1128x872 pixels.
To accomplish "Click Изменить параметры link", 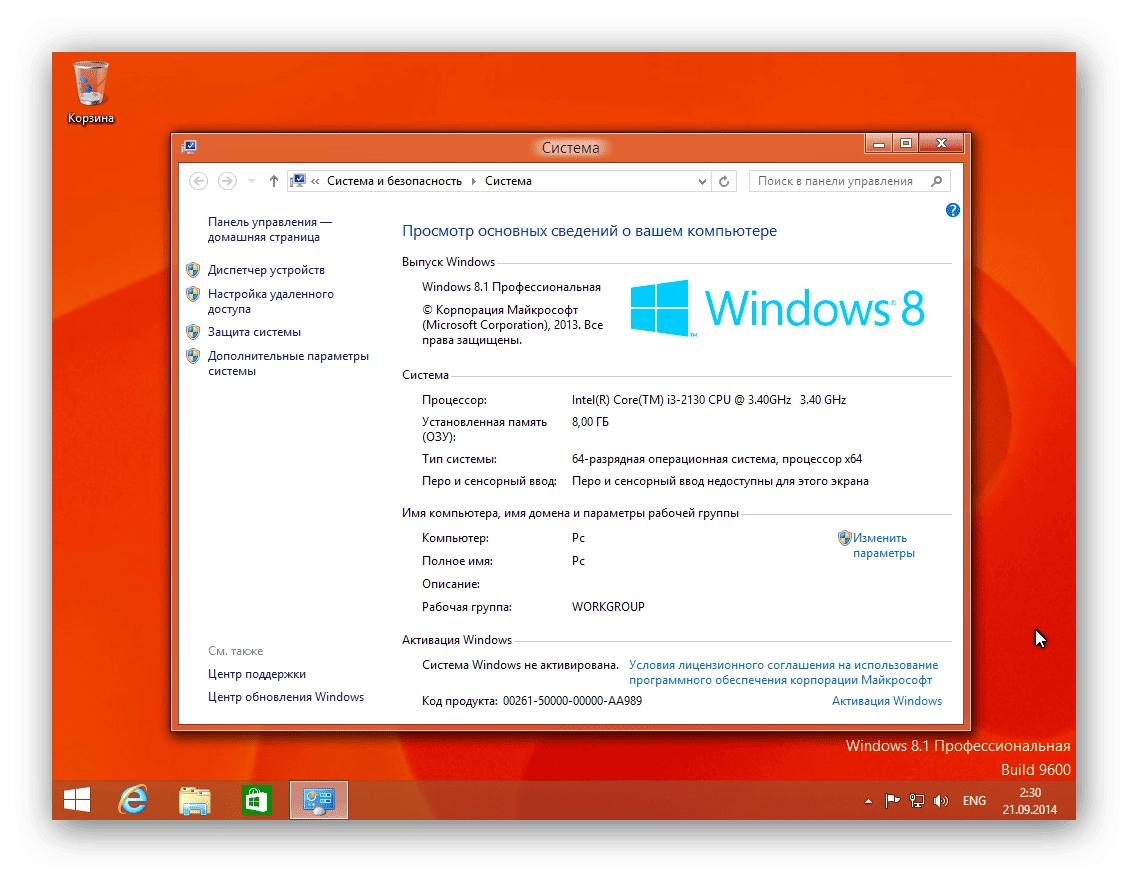I will click(883, 545).
